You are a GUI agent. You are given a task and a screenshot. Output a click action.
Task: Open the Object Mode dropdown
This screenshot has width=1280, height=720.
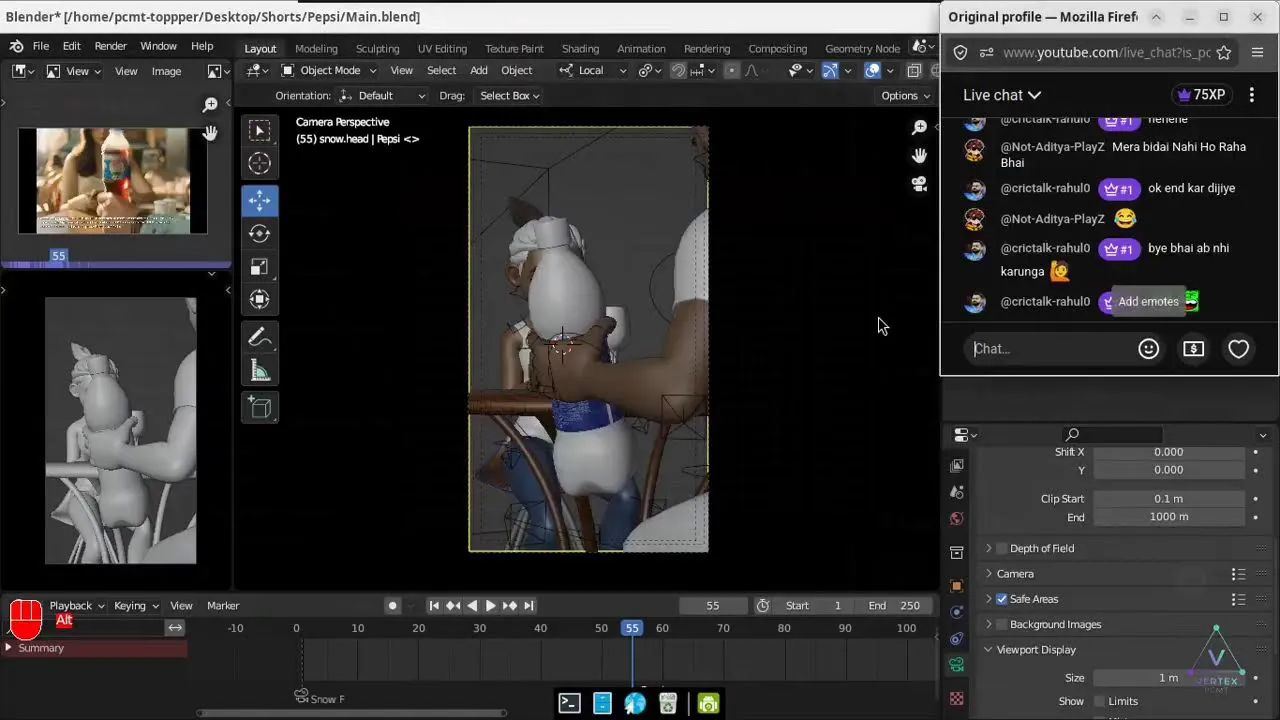point(329,70)
